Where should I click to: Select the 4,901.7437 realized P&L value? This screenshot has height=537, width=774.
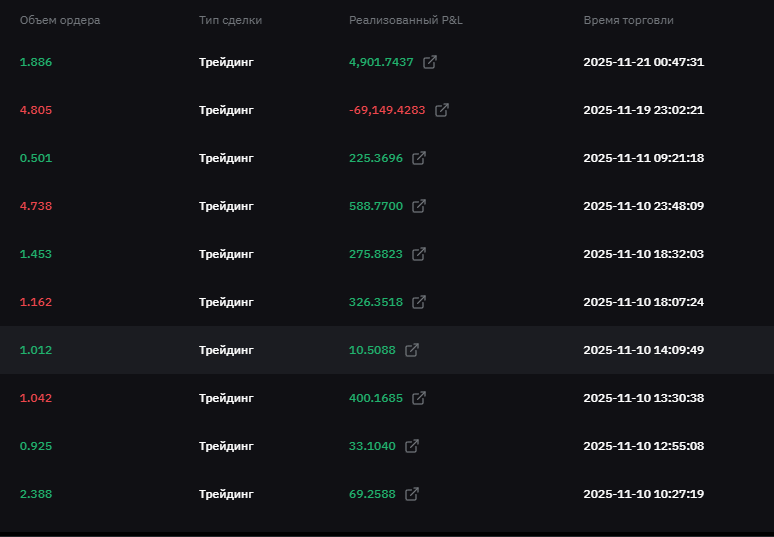pos(381,62)
